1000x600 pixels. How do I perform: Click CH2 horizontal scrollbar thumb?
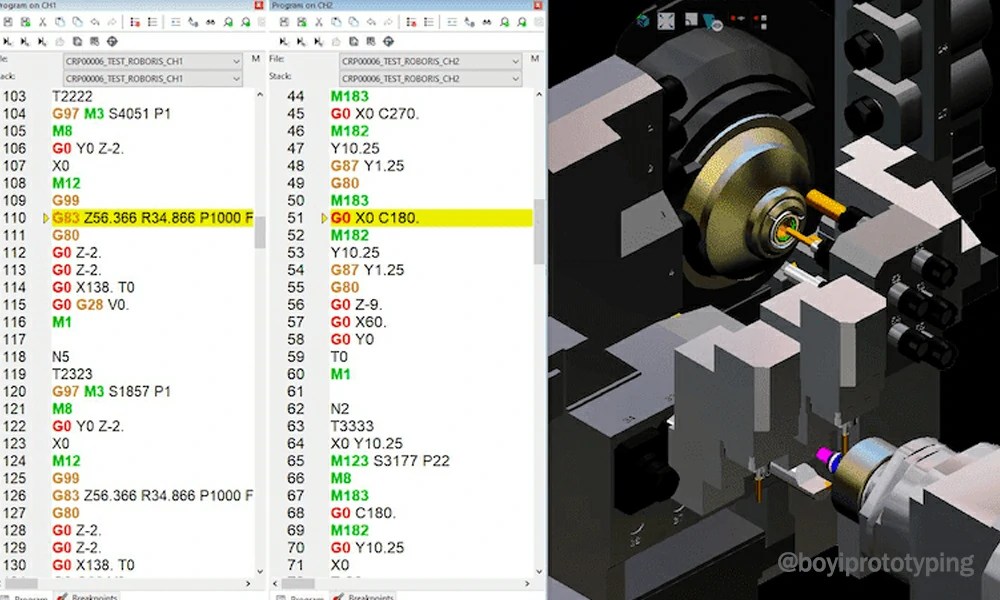(x=298, y=583)
